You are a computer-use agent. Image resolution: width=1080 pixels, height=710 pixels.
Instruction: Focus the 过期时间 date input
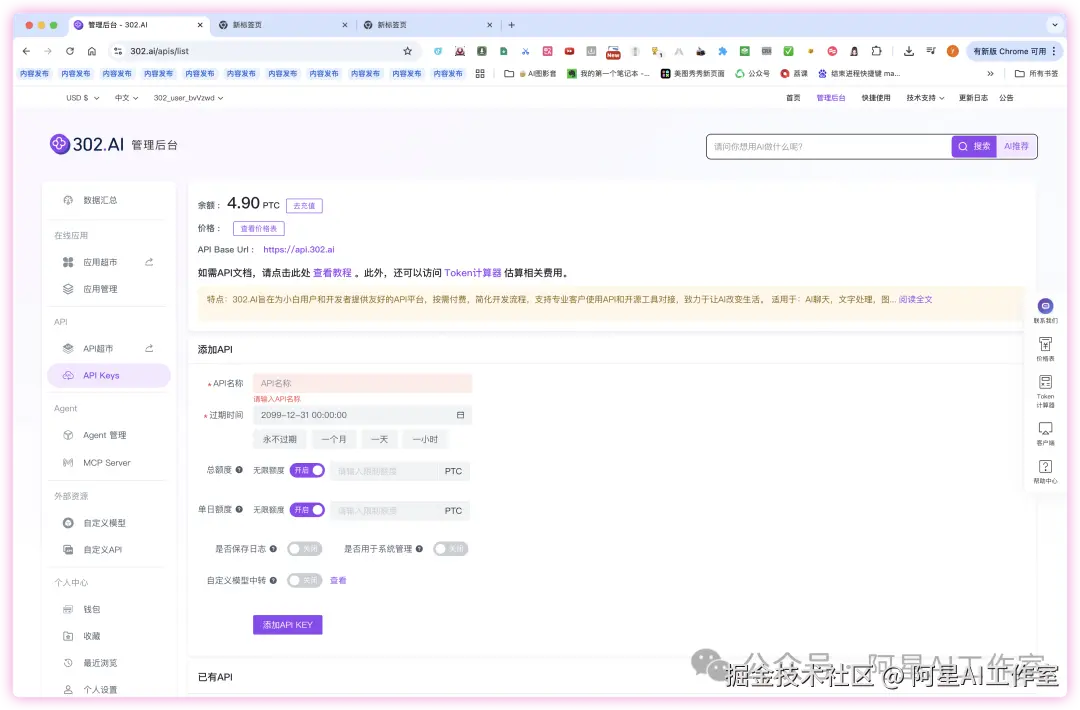pyautogui.click(x=362, y=415)
